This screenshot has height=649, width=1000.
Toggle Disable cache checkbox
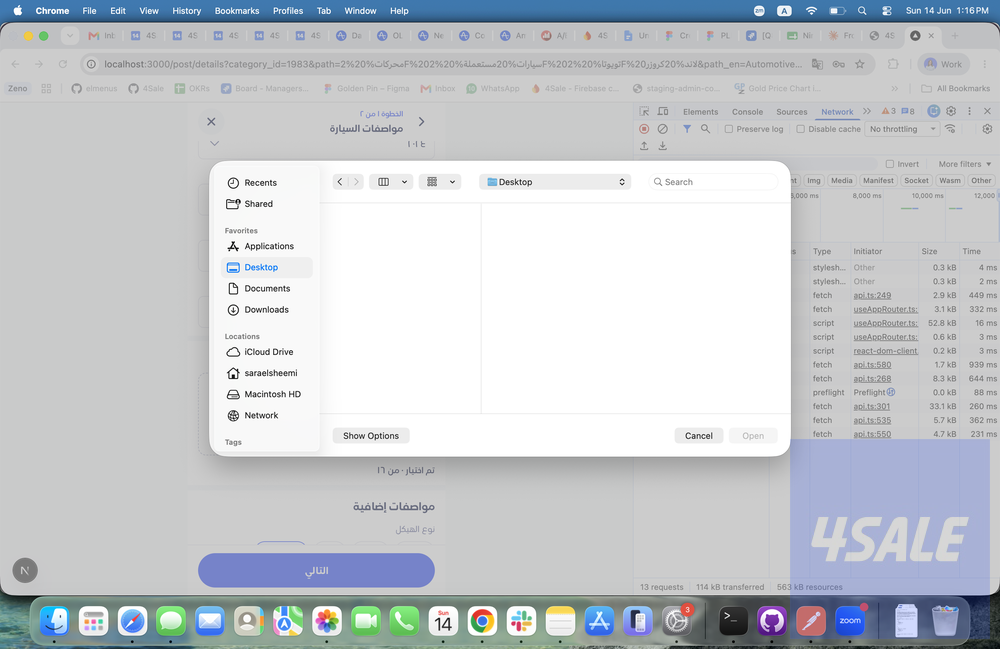click(x=800, y=129)
